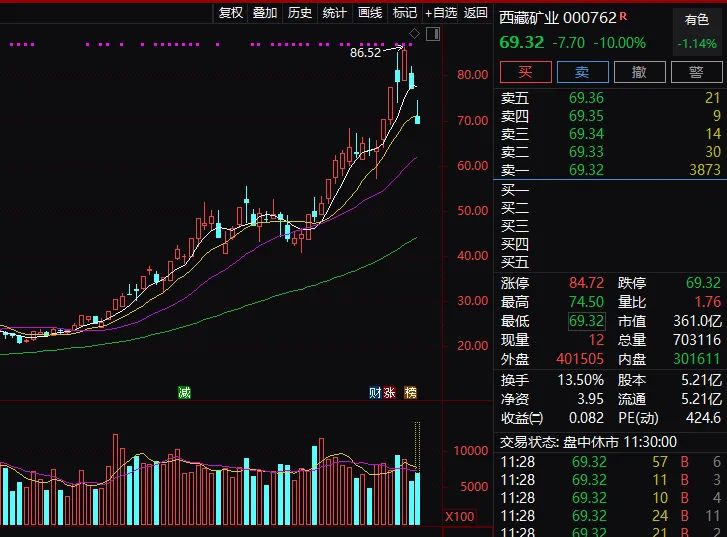
Task: Click tick trade row with volume 57
Action: tap(610, 462)
